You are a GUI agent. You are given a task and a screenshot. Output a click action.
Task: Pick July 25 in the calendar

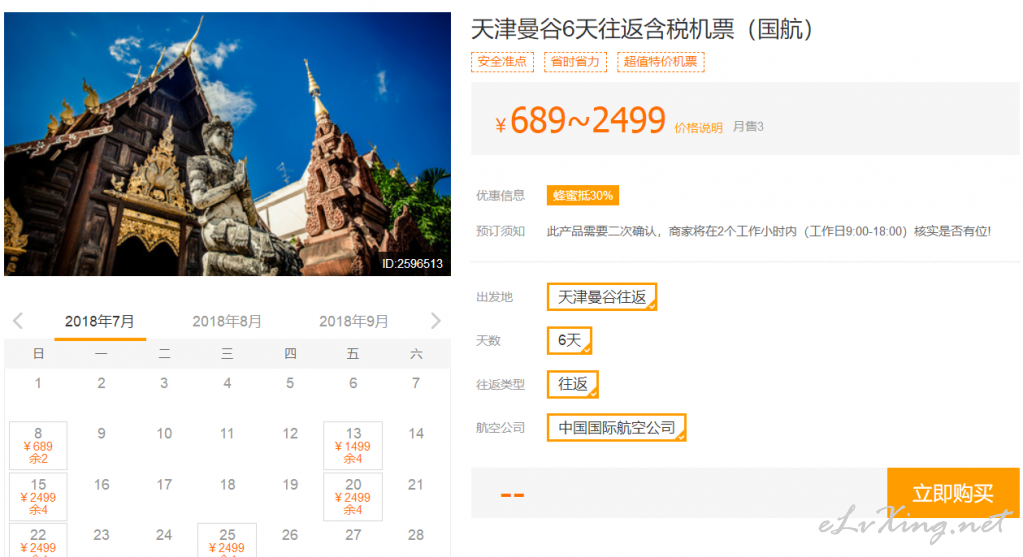click(227, 540)
